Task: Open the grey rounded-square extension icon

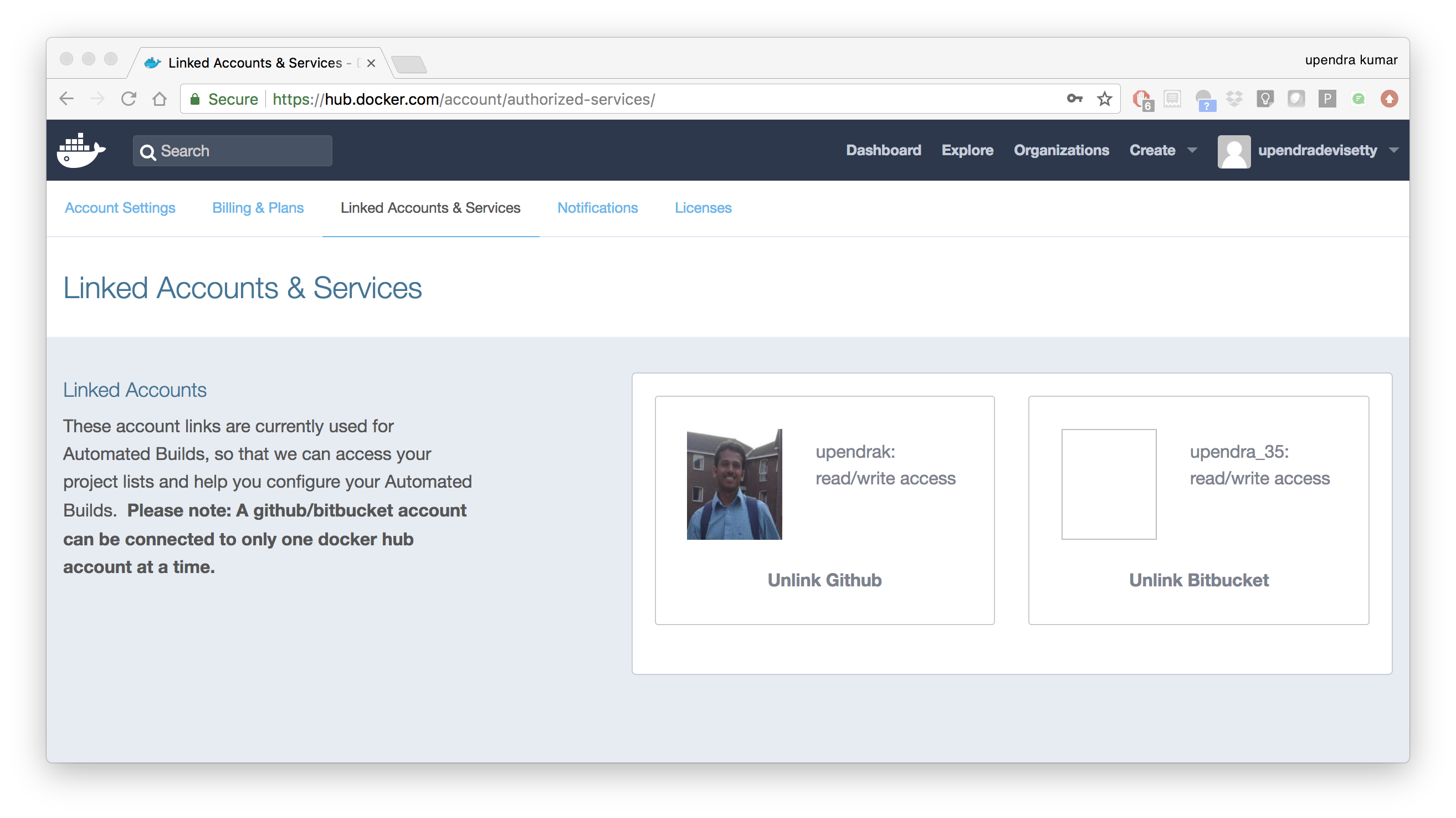Action: pos(1296,99)
